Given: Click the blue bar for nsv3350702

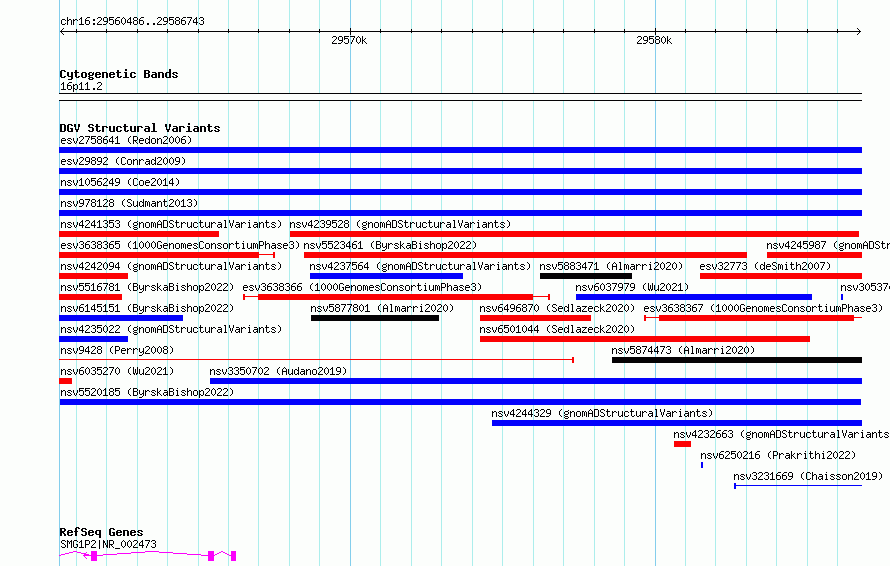Looking at the screenshot, I should (x=536, y=381).
